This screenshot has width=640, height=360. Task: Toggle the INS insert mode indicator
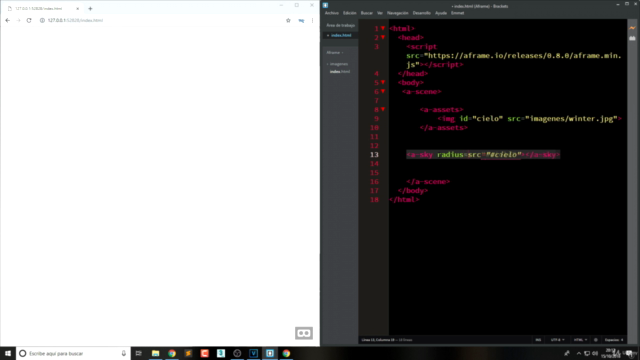click(538, 340)
